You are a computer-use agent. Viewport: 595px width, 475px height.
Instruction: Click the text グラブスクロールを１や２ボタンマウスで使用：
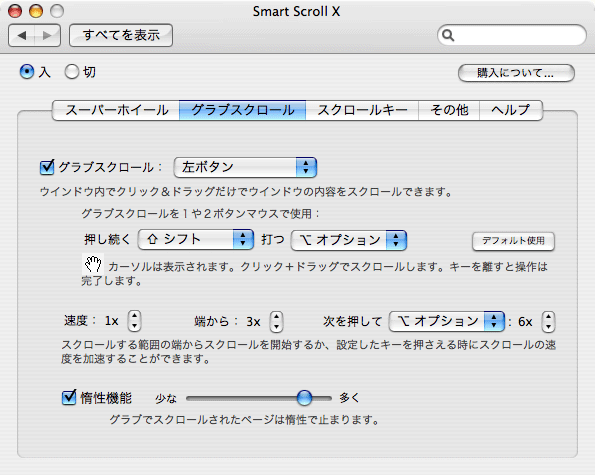(201, 214)
